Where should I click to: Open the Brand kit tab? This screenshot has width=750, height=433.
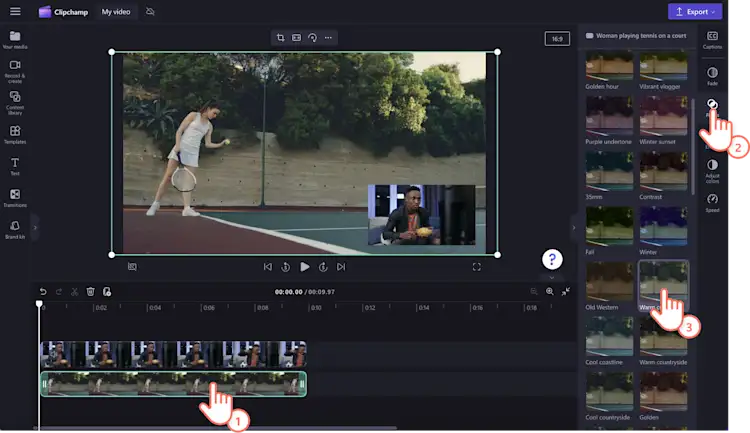point(15,229)
